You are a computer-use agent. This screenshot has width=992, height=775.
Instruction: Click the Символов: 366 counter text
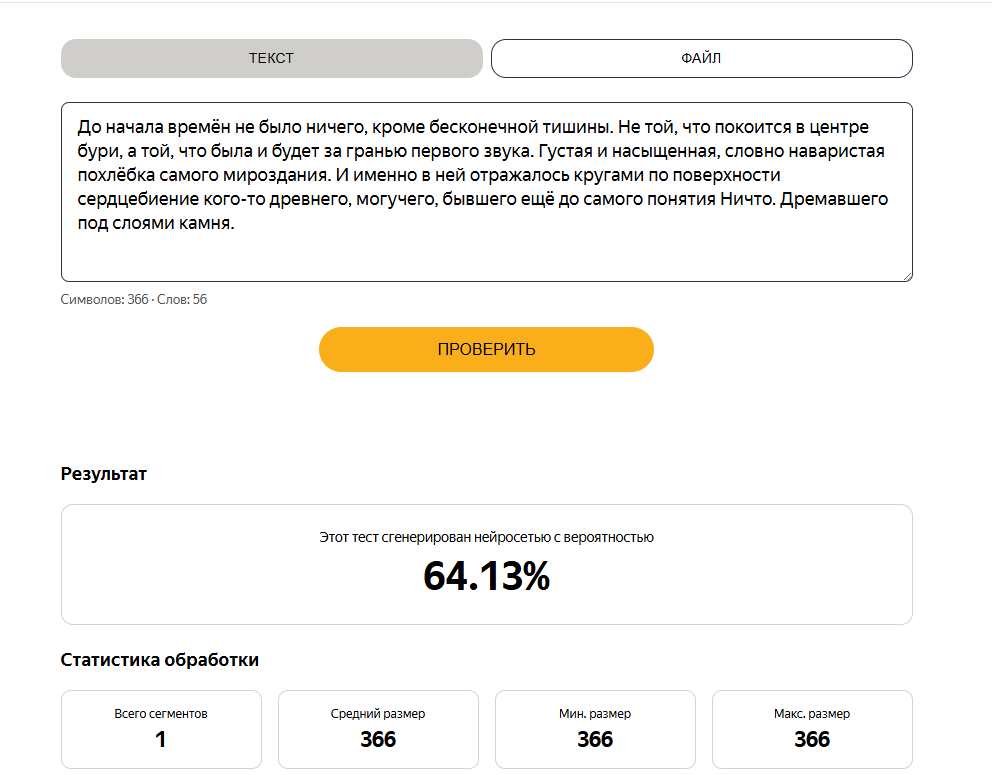coord(104,299)
